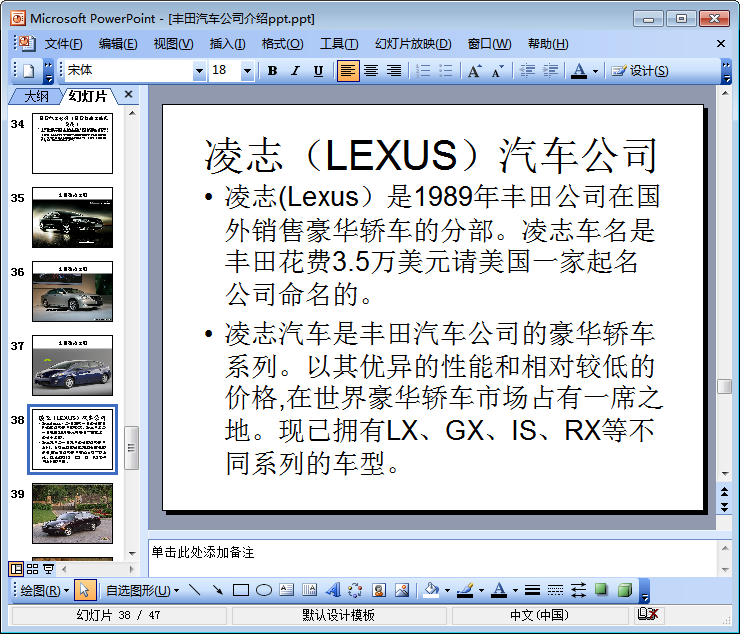Screen dimensions: 740x634
Task: Open 视图(V) menu
Action: (173, 44)
